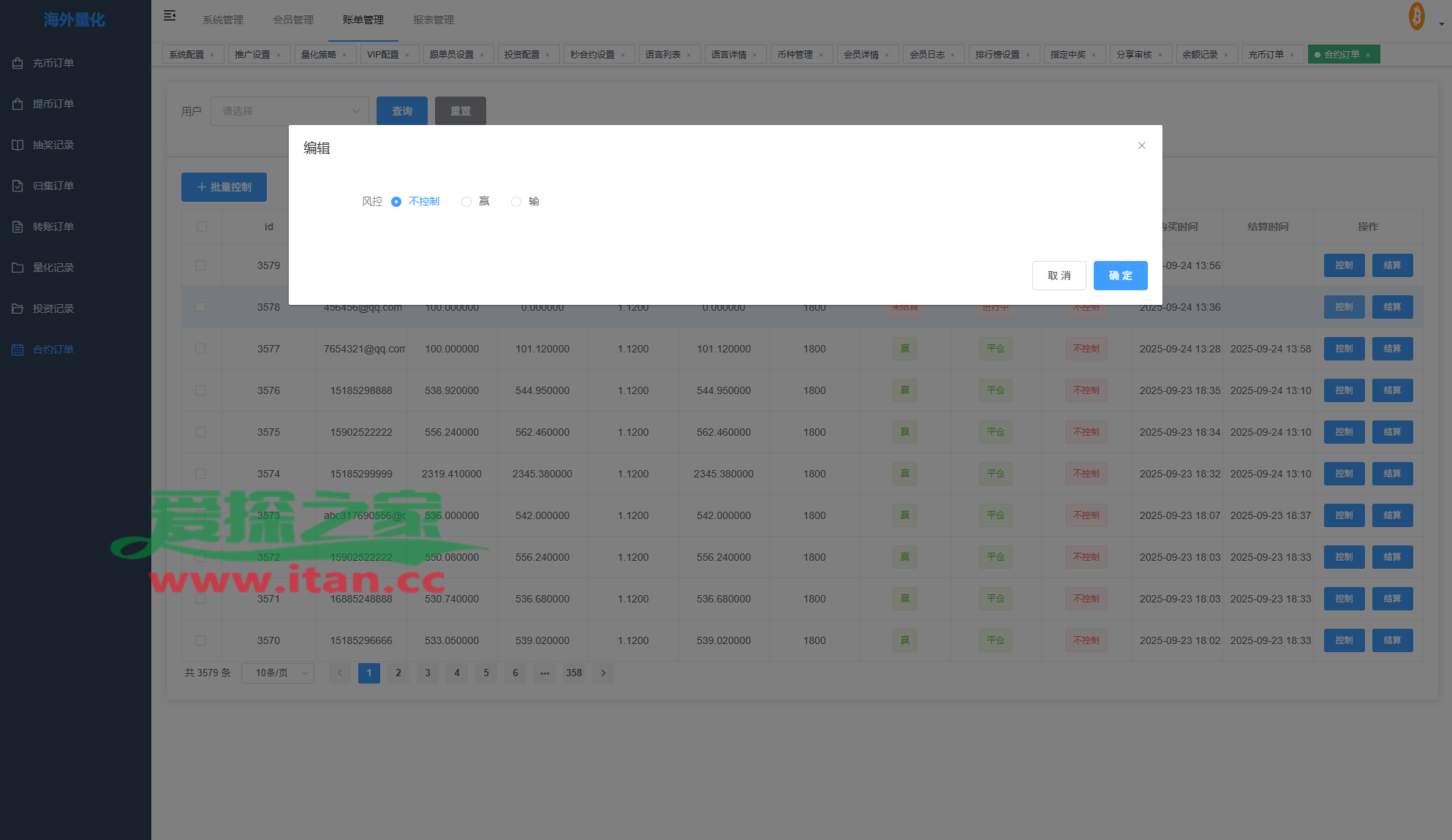Open 抽奖记录 in the sidebar
The width and height of the screenshot is (1452, 840).
coord(53,145)
